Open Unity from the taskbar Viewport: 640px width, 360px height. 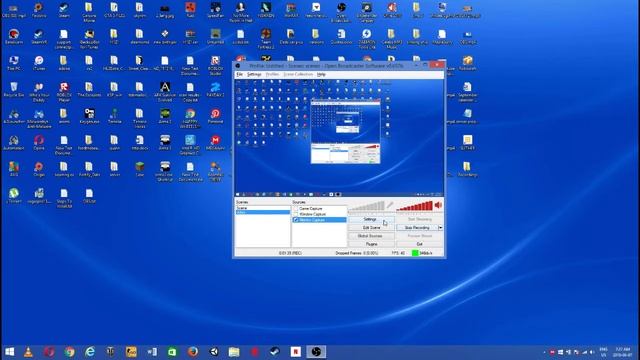coord(213,351)
